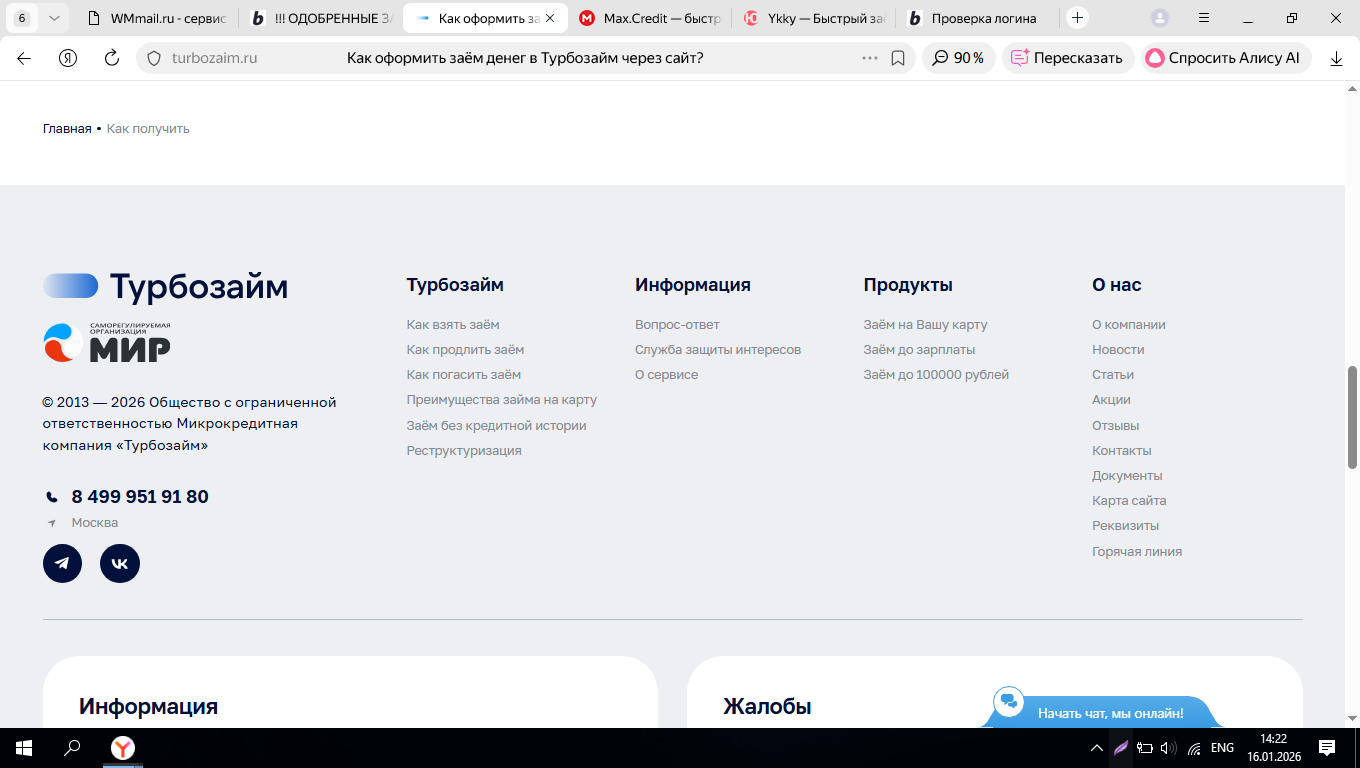Click the Пересказать button
The image size is (1360, 768).
click(1067, 58)
